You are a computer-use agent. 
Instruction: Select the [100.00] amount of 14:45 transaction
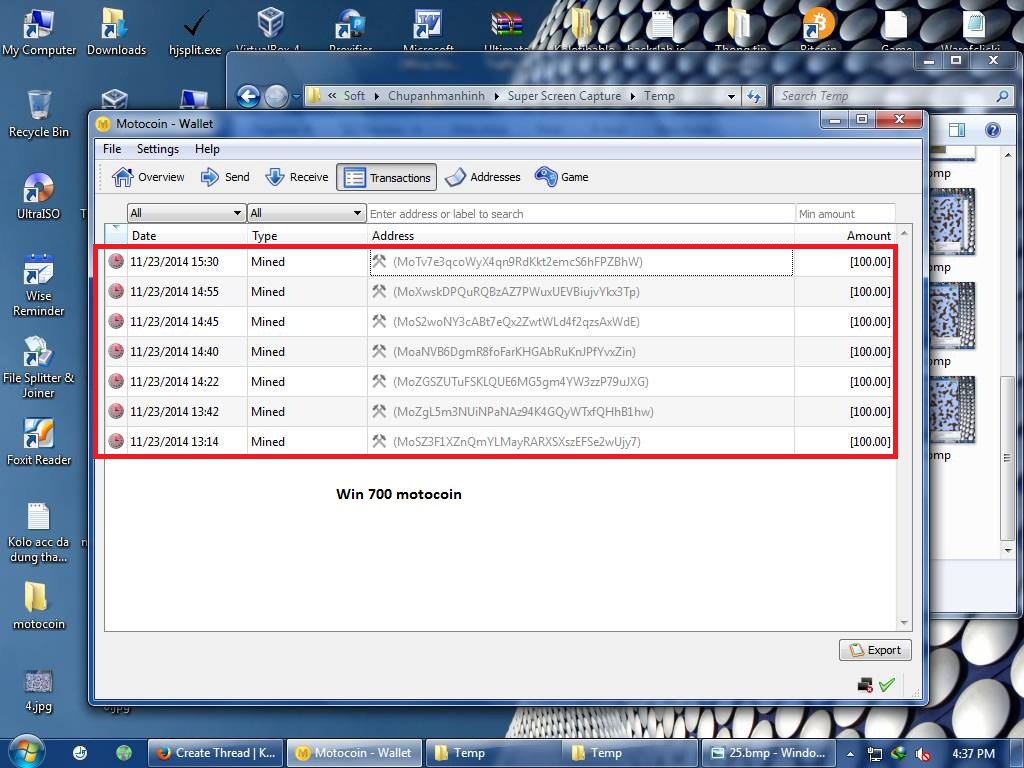click(870, 321)
